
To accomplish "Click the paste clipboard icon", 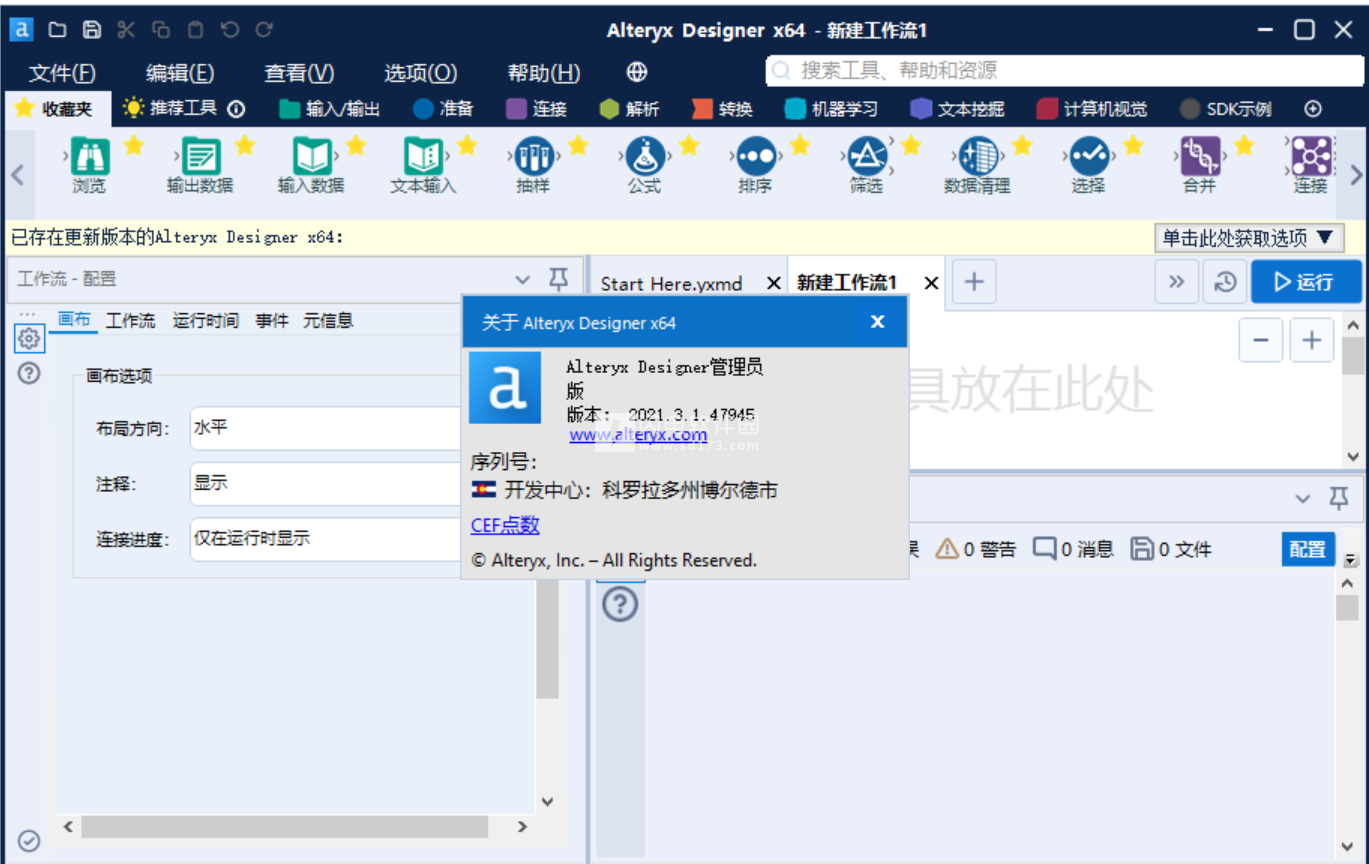I will pos(195,30).
